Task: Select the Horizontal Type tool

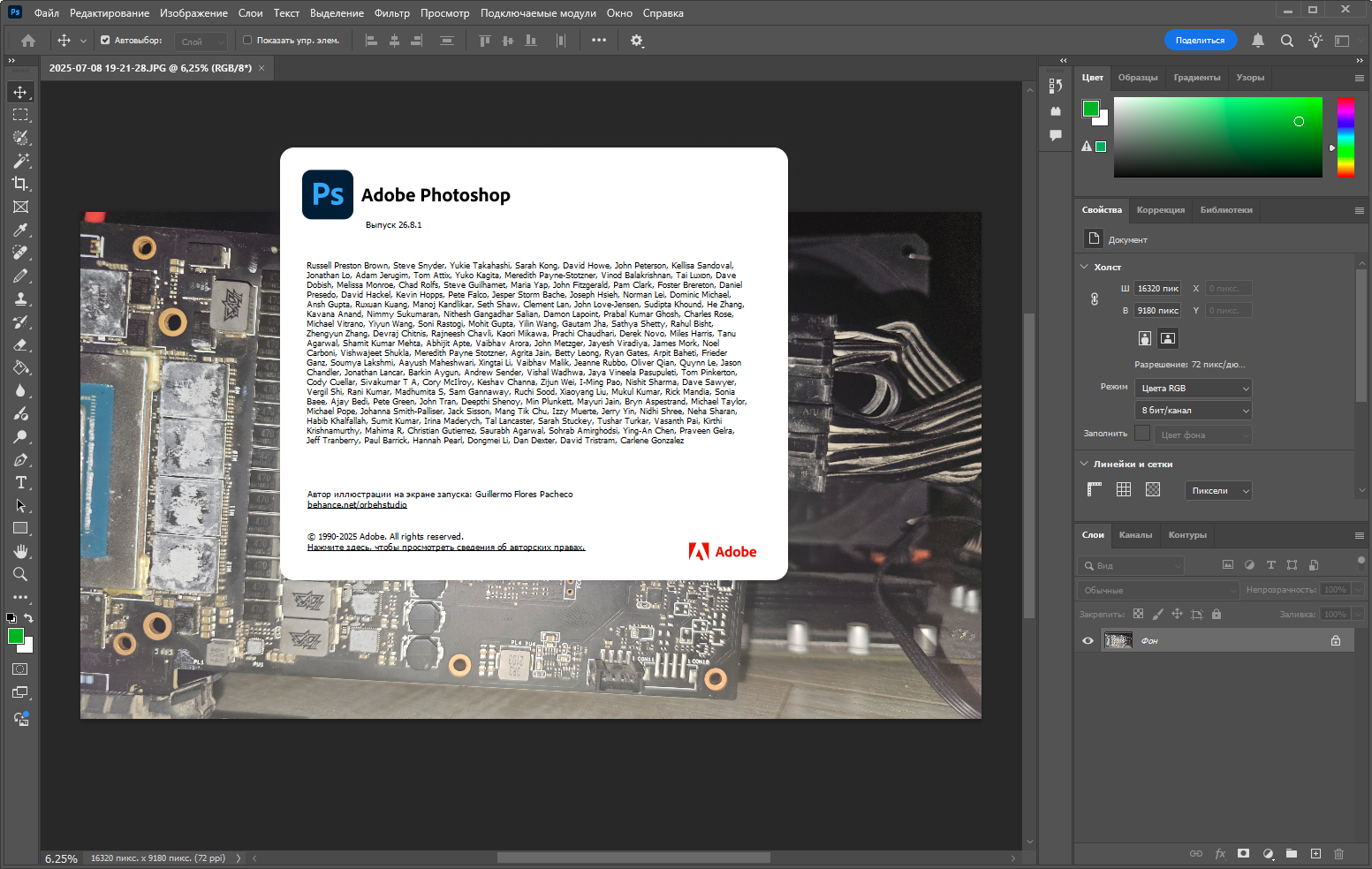Action: pos(20,482)
